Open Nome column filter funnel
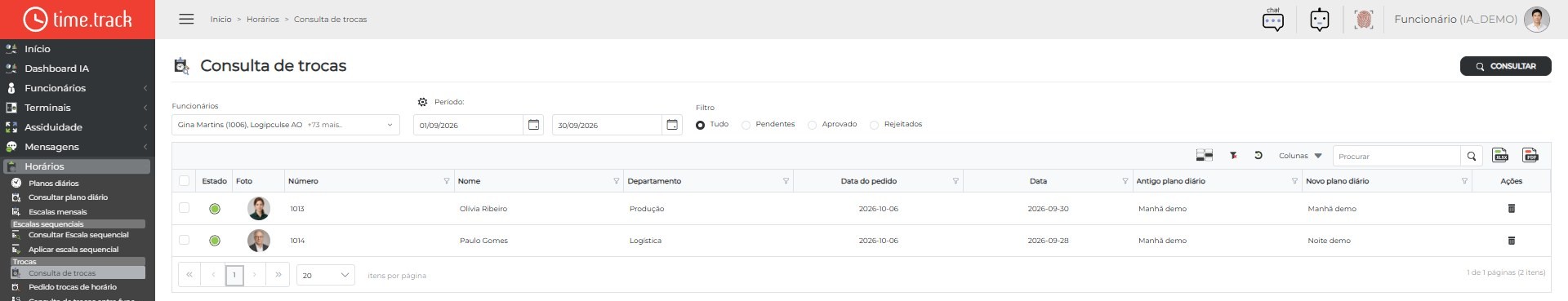1568x301 pixels. click(617, 181)
